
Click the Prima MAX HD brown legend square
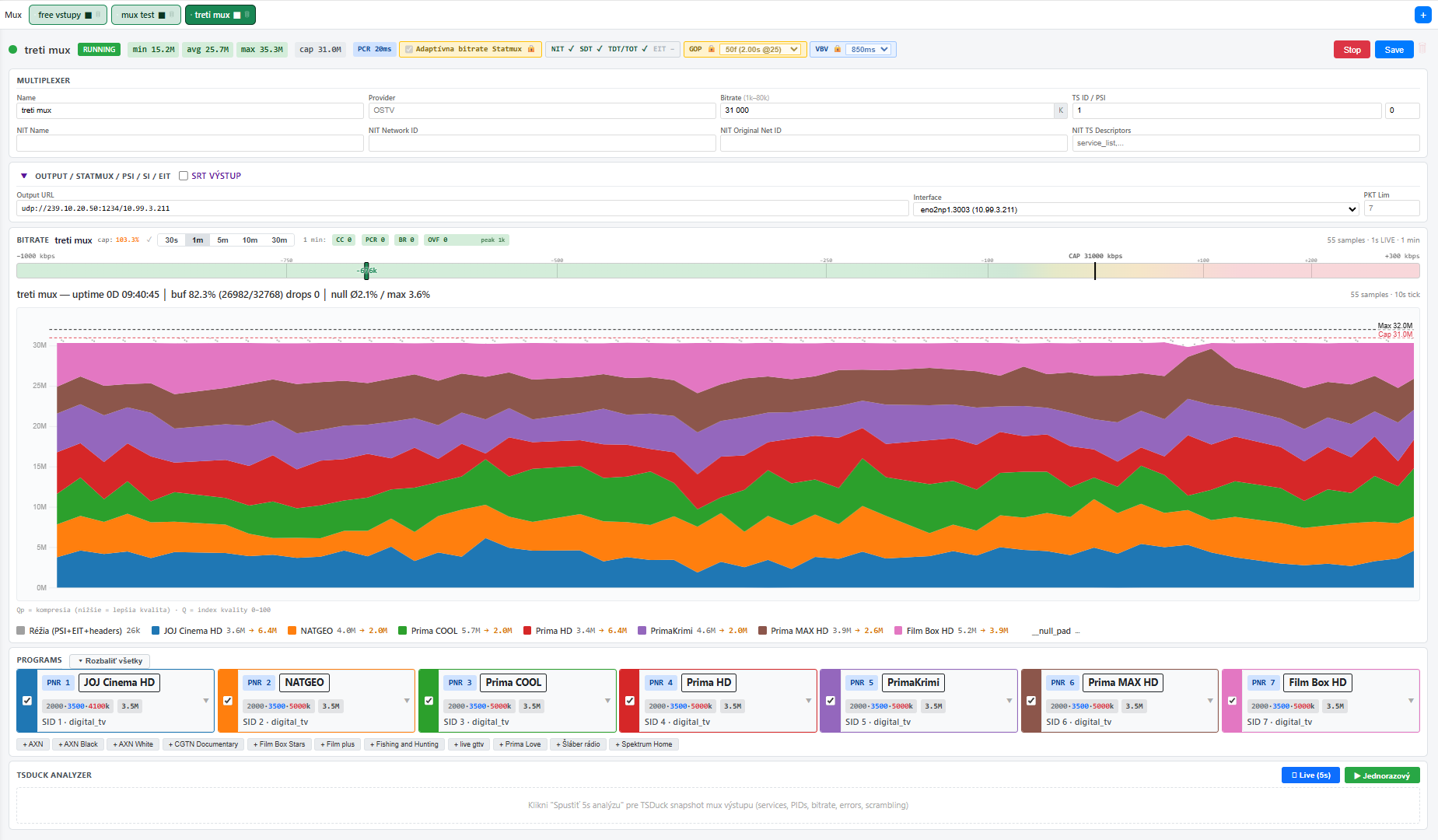point(763,631)
